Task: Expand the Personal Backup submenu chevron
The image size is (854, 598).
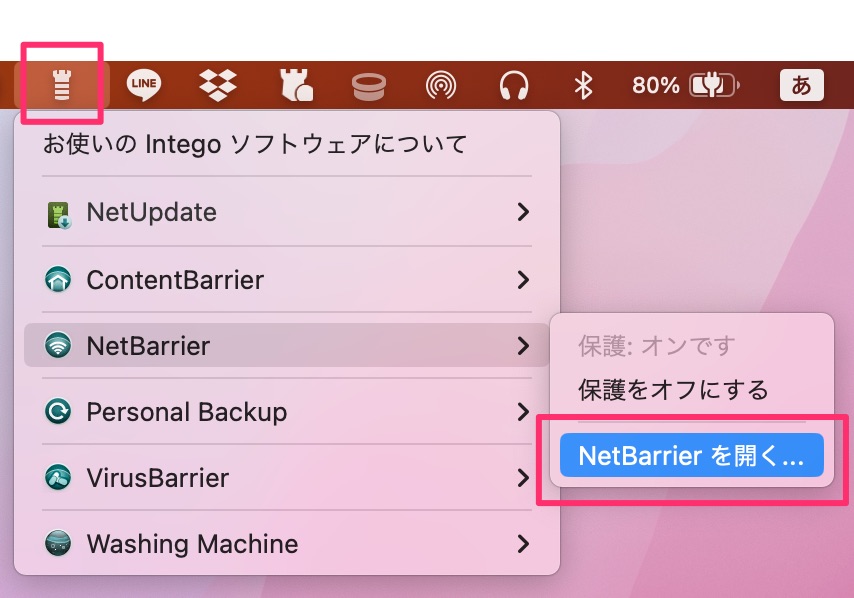Action: (x=523, y=412)
